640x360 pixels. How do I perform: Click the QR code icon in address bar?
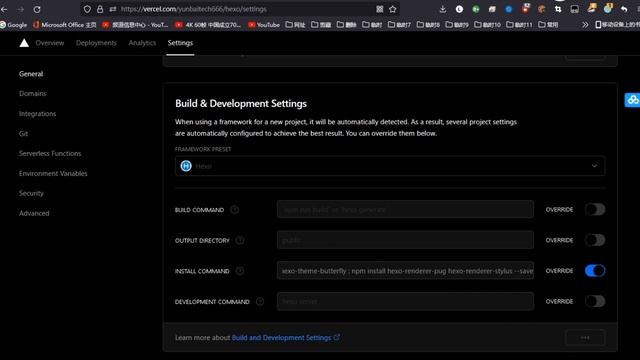click(380, 9)
